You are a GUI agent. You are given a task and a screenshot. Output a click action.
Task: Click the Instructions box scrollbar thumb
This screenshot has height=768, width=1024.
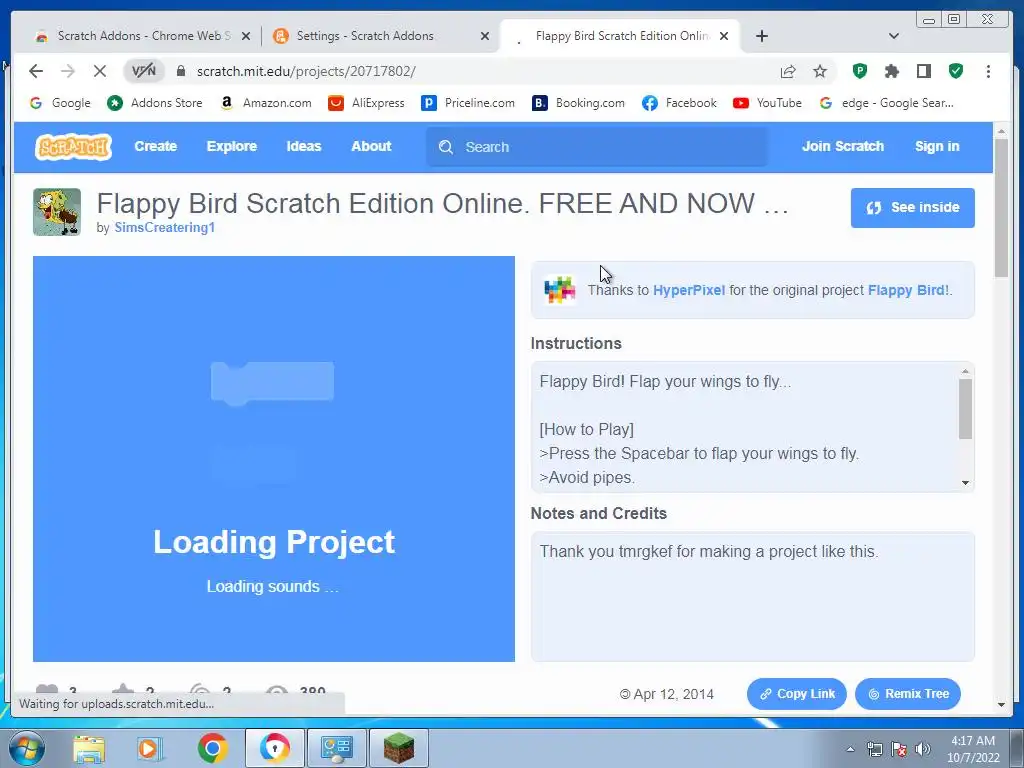point(965,409)
